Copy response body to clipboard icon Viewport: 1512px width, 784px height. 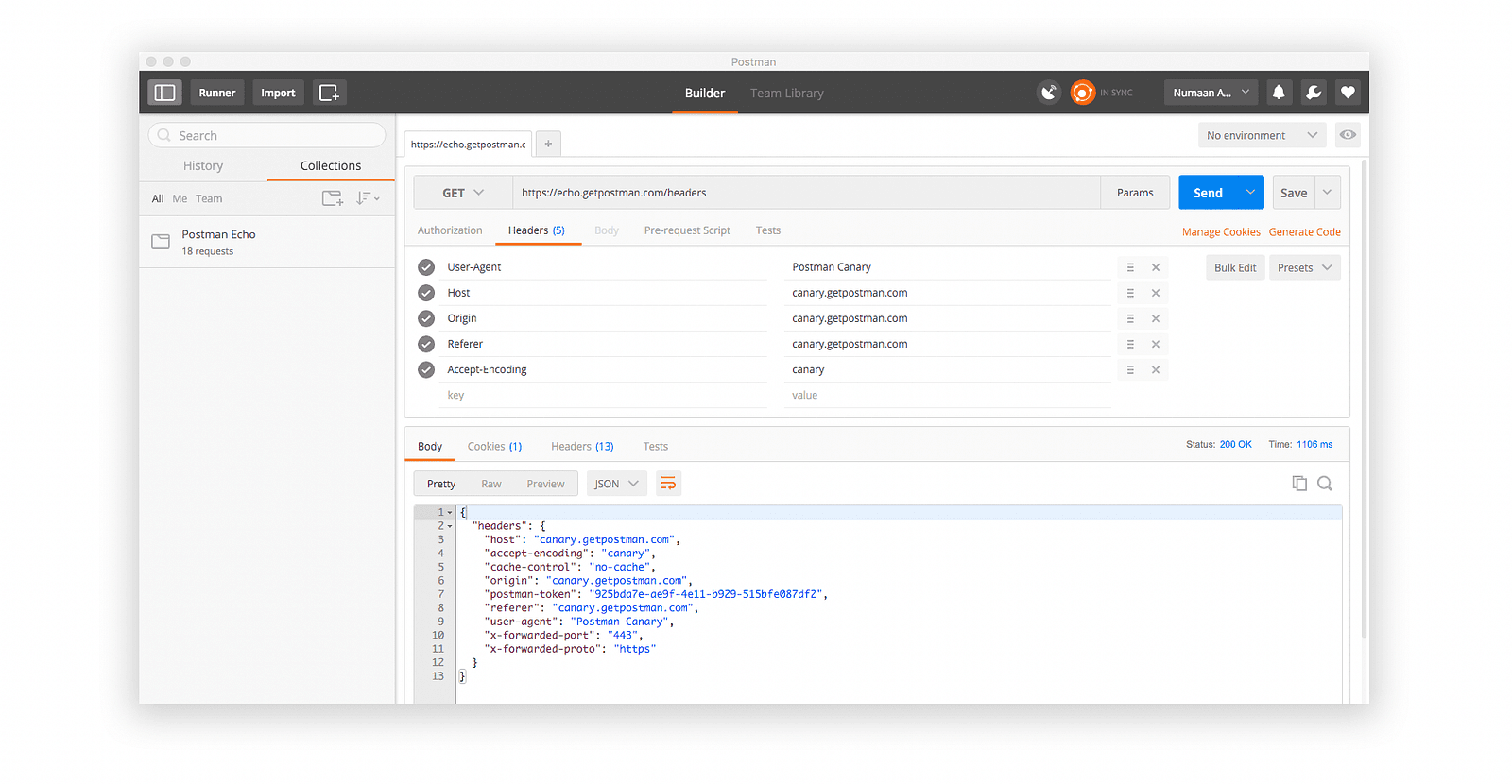(x=1299, y=483)
